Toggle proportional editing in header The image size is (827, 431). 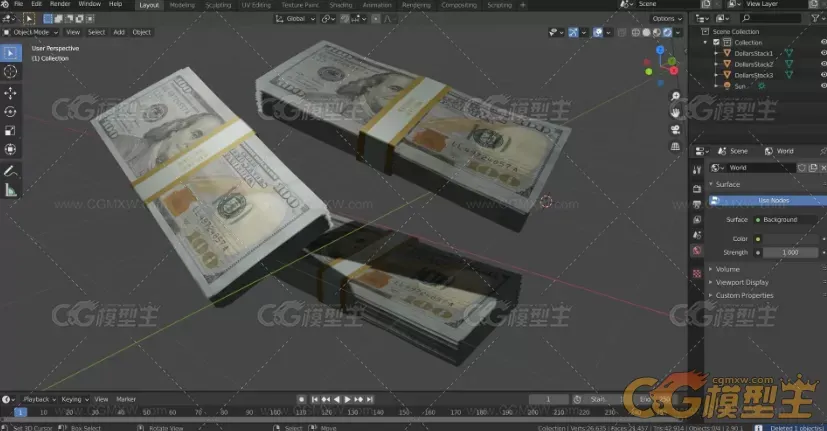[x=376, y=19]
